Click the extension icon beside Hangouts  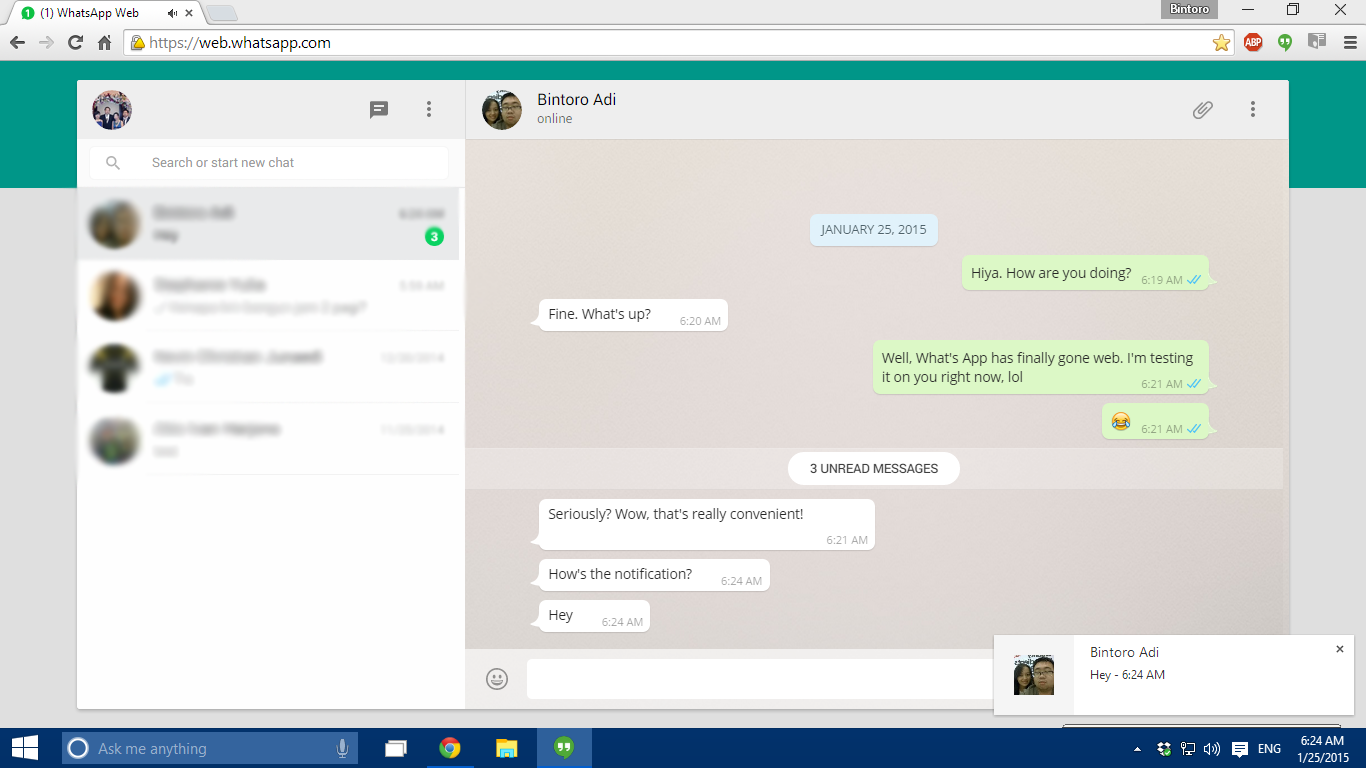pos(1317,42)
